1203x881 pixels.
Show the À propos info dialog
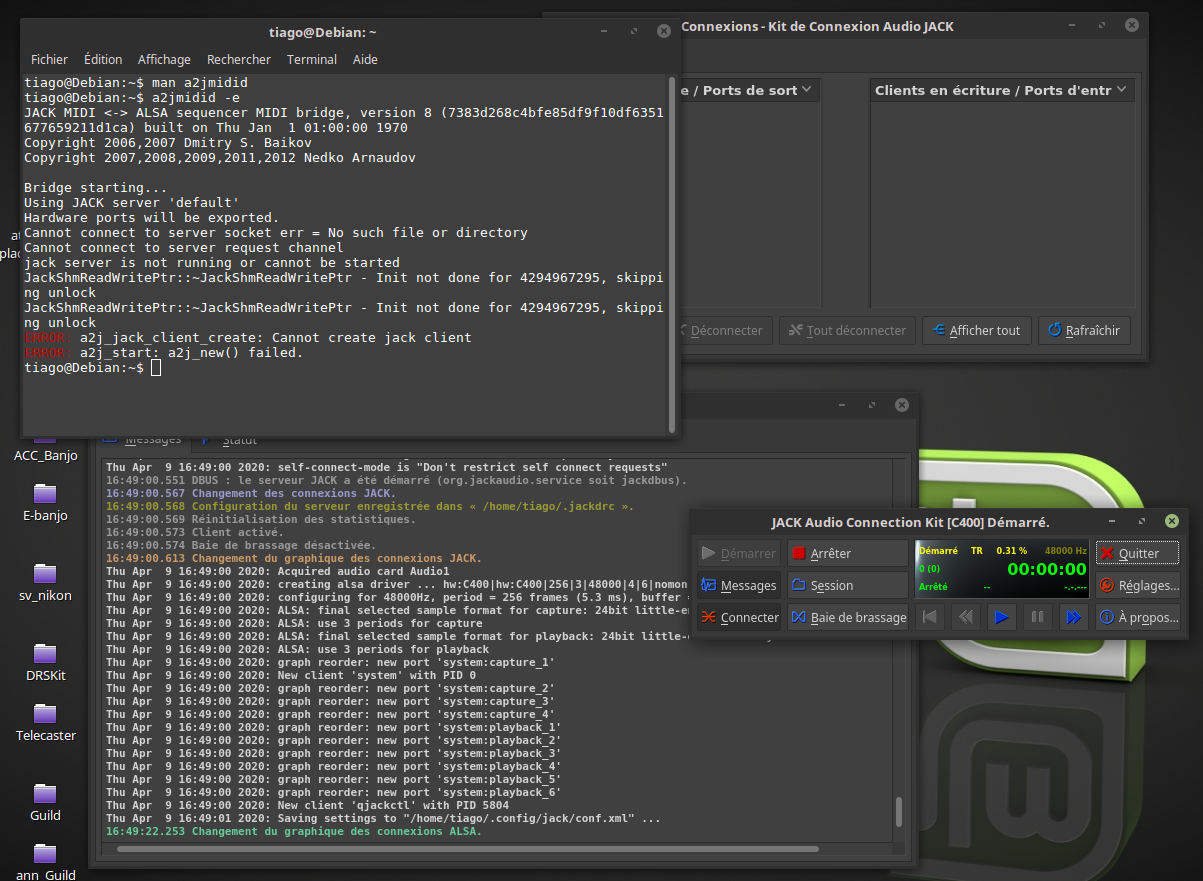coord(1137,617)
